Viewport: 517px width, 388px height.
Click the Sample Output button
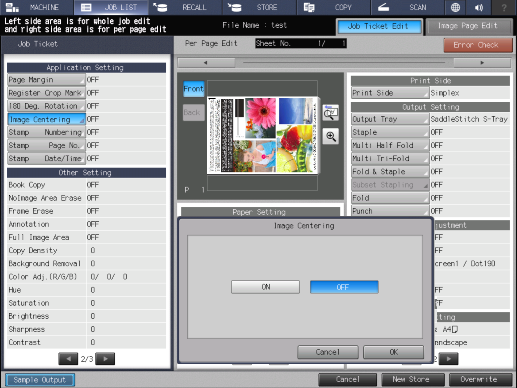(x=40, y=380)
